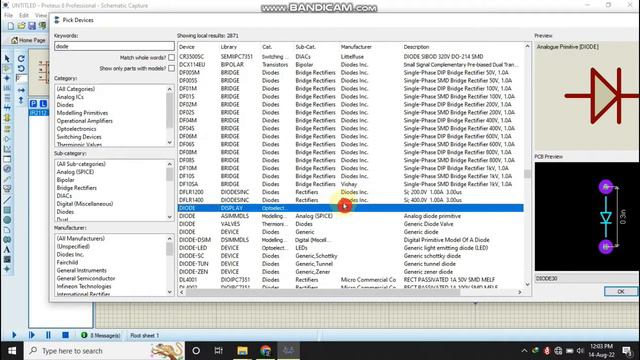Click the Sub-category list scroll-down arrow

coord(170,217)
